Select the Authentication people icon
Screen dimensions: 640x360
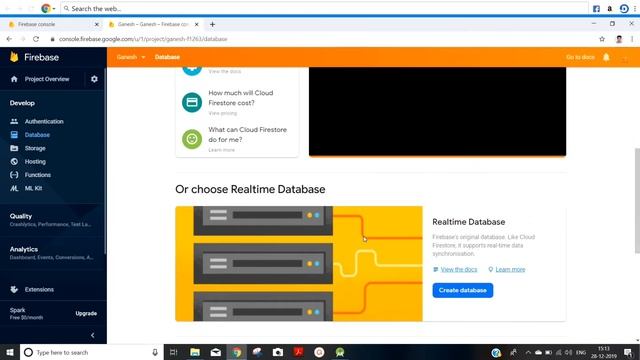[14, 121]
